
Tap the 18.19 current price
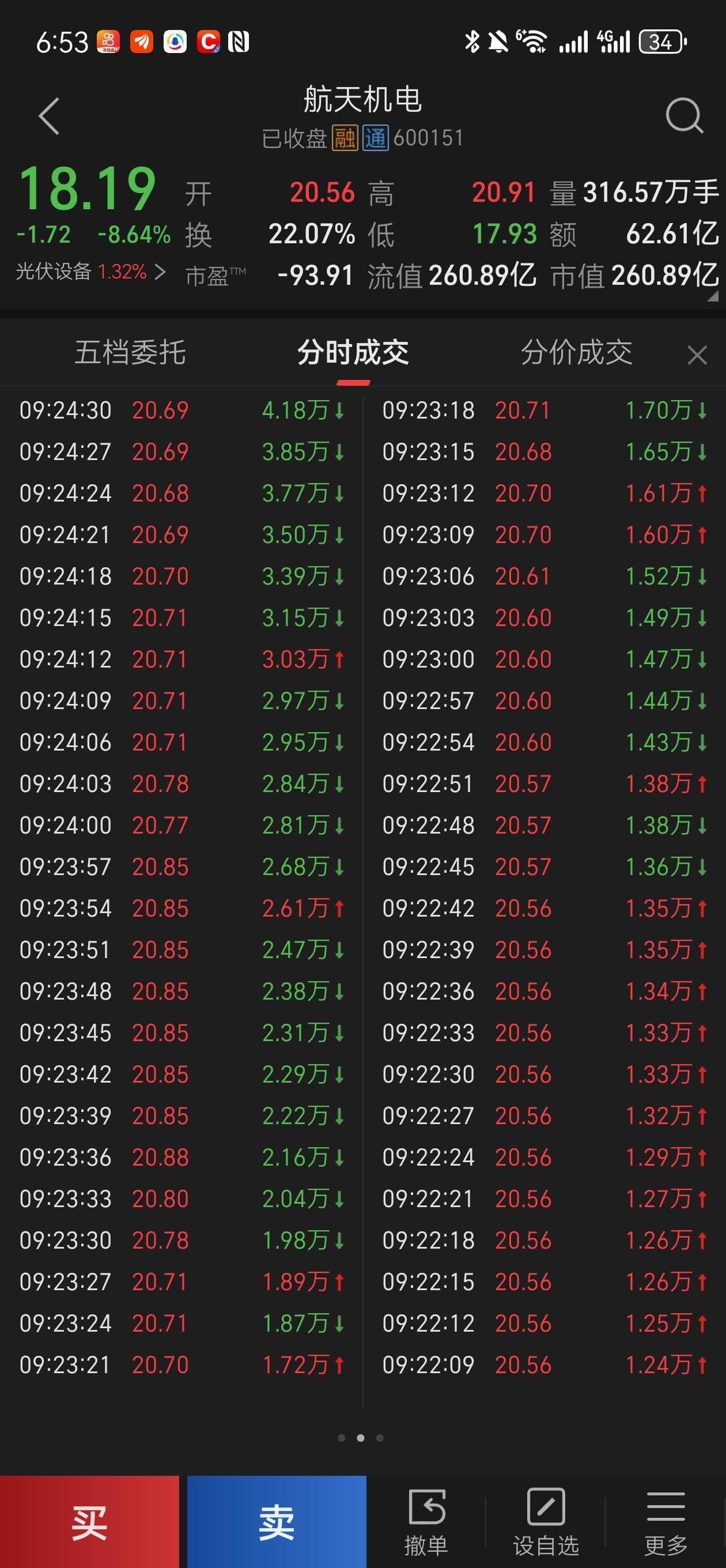coord(88,189)
